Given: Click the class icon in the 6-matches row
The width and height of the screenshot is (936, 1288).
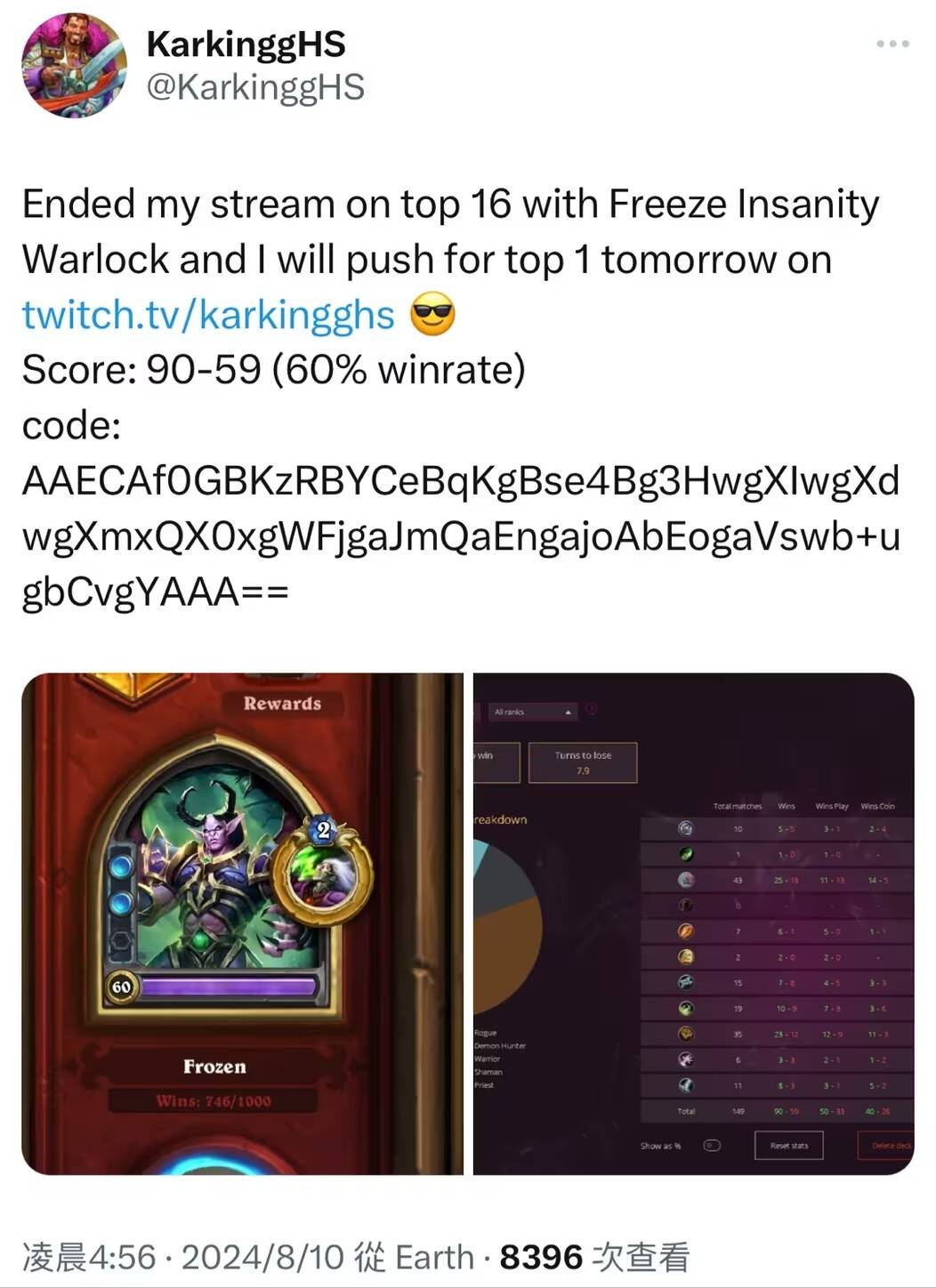Looking at the screenshot, I should tap(686, 1059).
